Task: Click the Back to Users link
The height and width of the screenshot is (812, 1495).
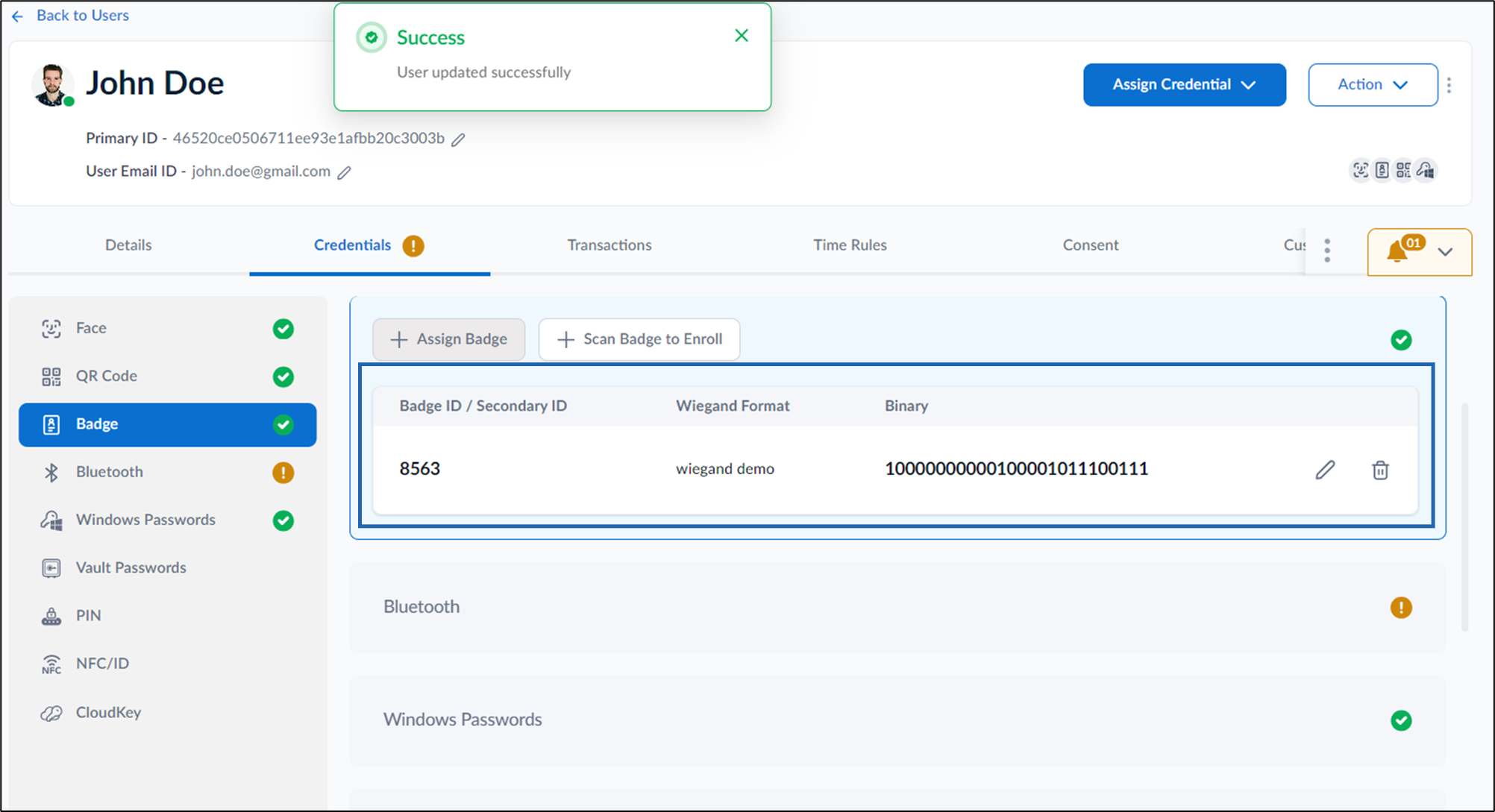Action: [83, 15]
